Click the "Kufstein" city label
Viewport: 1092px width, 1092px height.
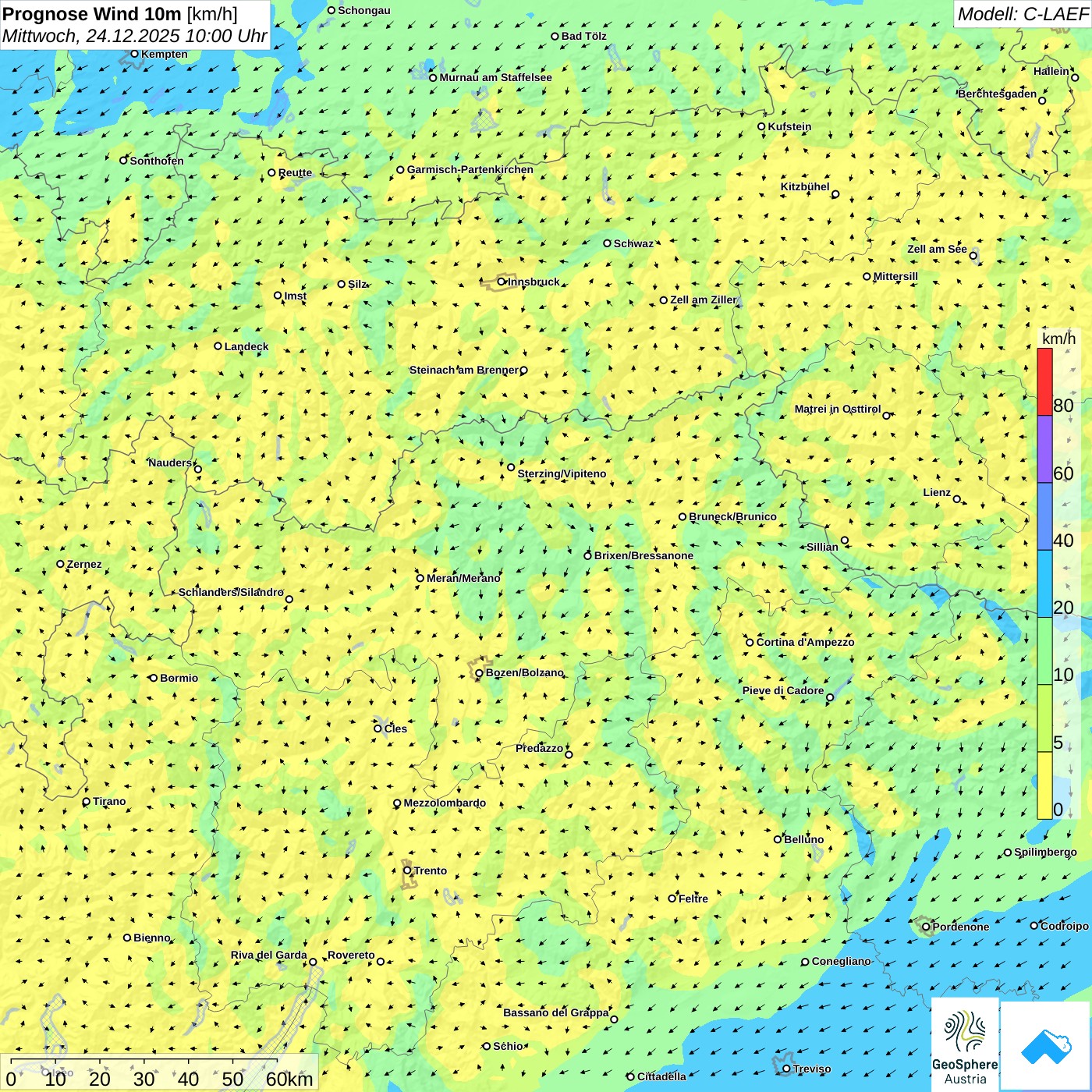point(789,126)
